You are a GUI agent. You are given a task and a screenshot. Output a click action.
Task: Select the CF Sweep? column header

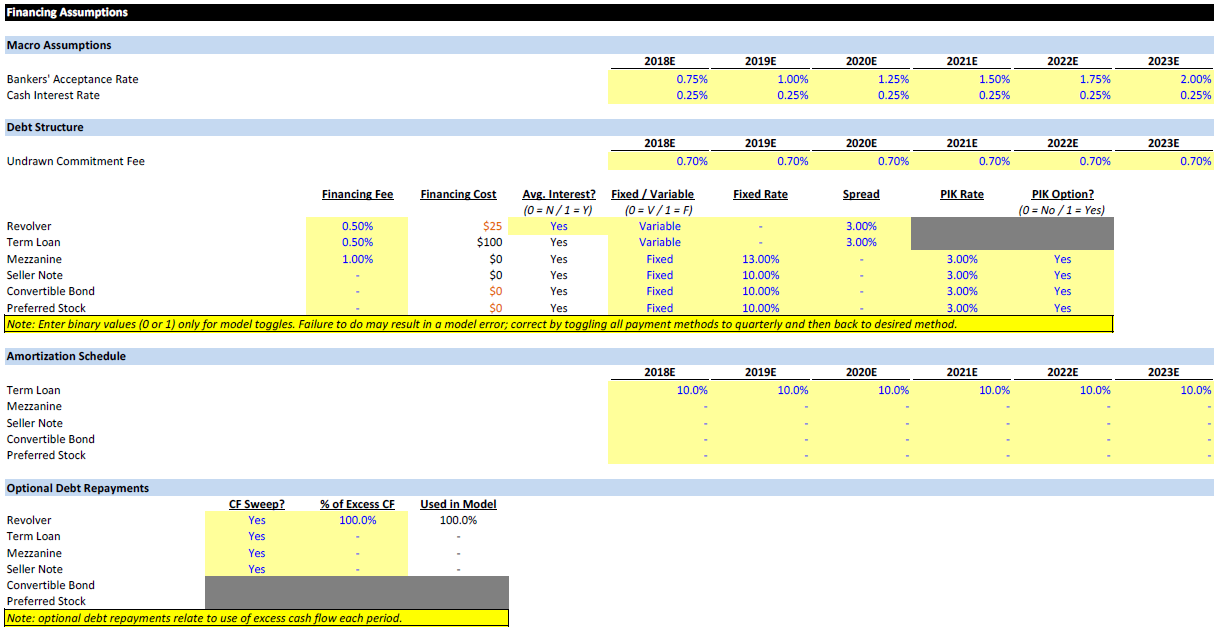pyautogui.click(x=256, y=504)
